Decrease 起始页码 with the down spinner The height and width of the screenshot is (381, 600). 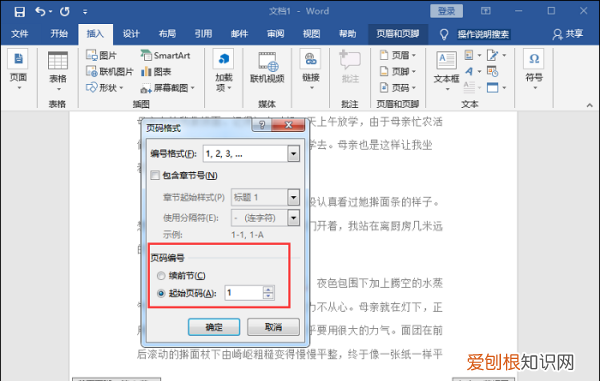(x=268, y=296)
